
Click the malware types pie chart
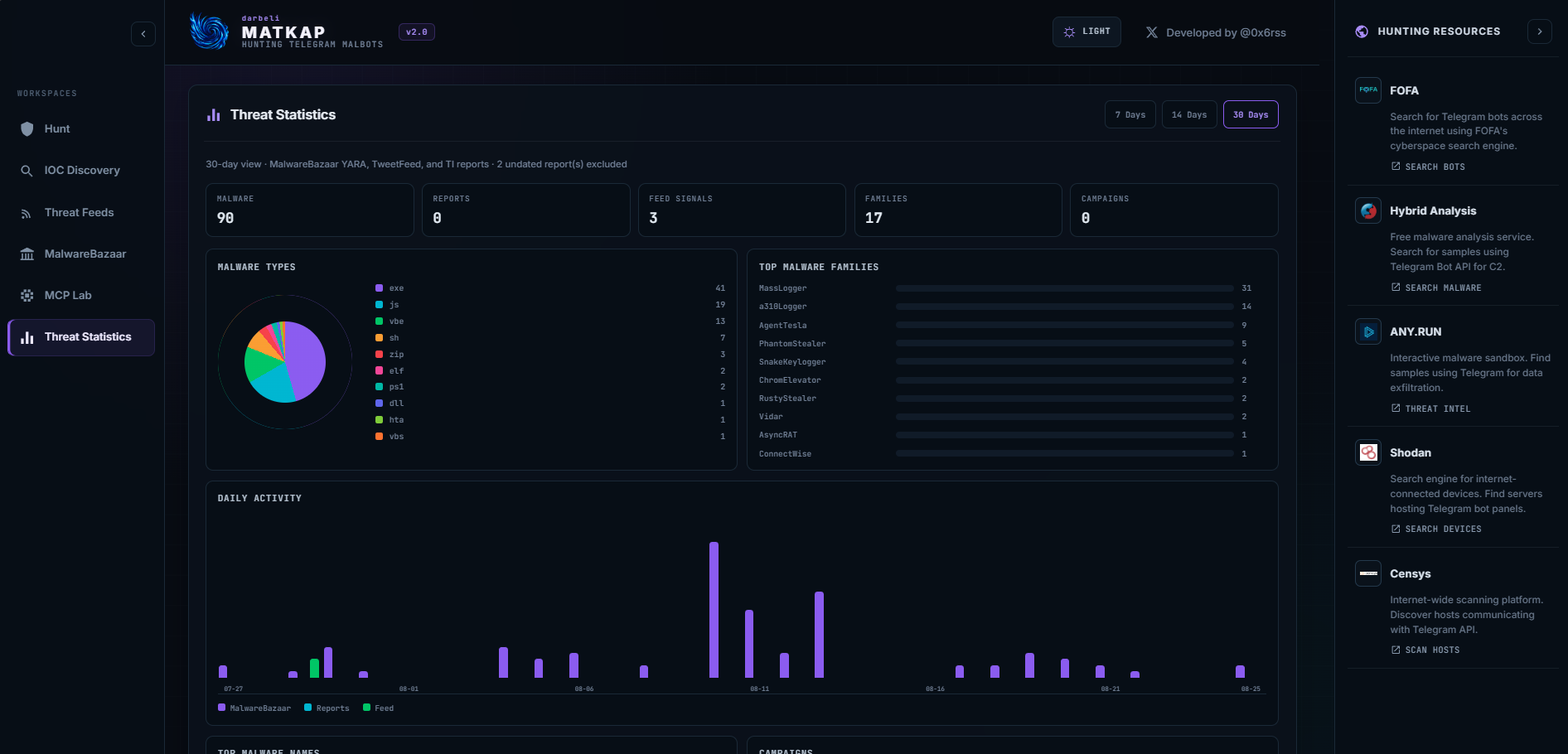pos(285,362)
